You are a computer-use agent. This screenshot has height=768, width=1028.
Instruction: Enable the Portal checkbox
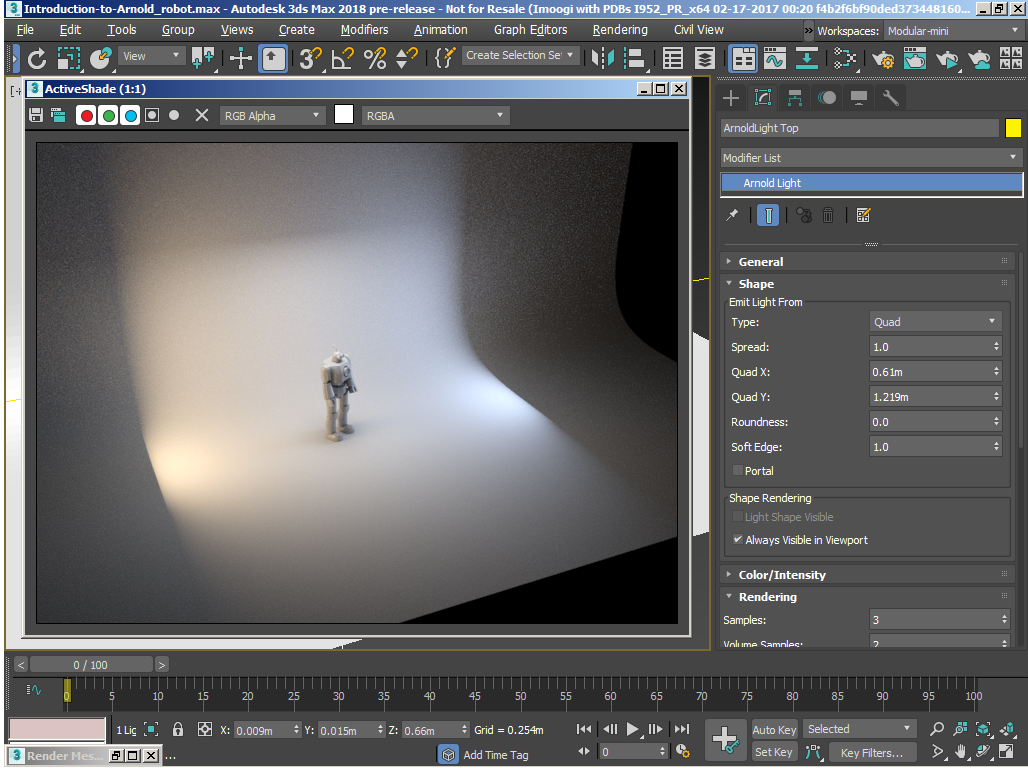pos(738,471)
